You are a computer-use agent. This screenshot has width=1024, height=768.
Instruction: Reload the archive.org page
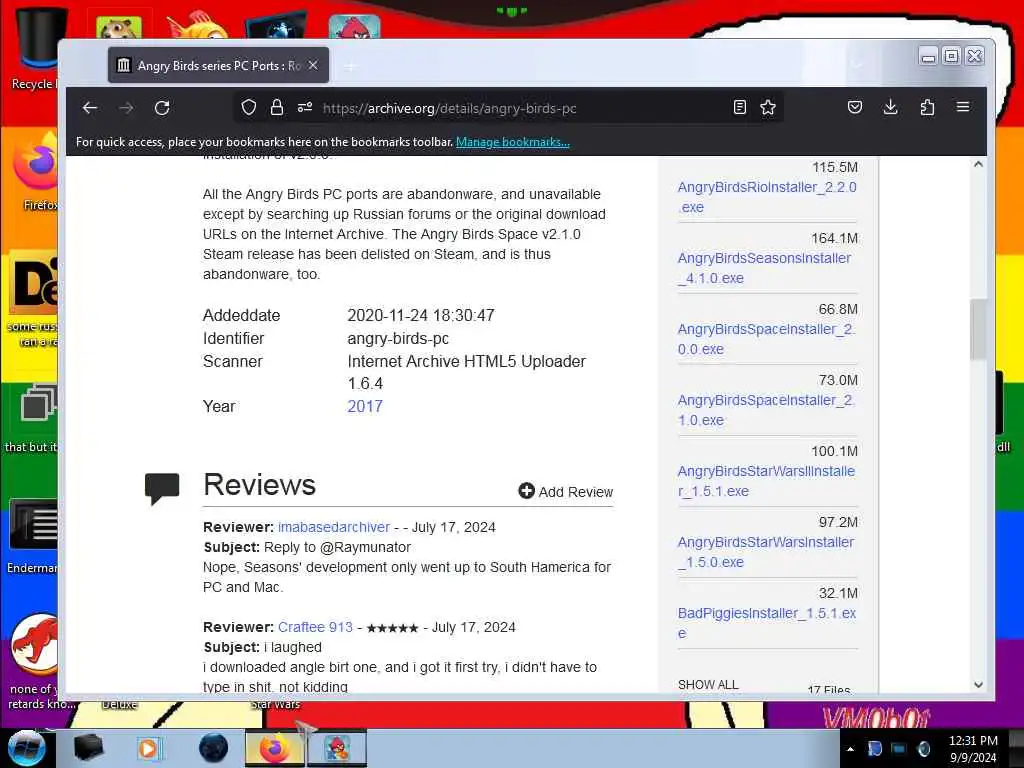click(x=162, y=108)
